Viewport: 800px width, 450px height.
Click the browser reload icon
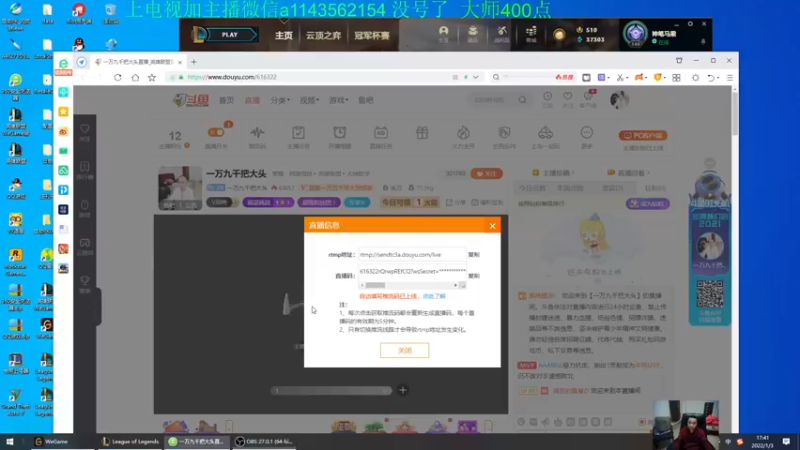click(118, 78)
